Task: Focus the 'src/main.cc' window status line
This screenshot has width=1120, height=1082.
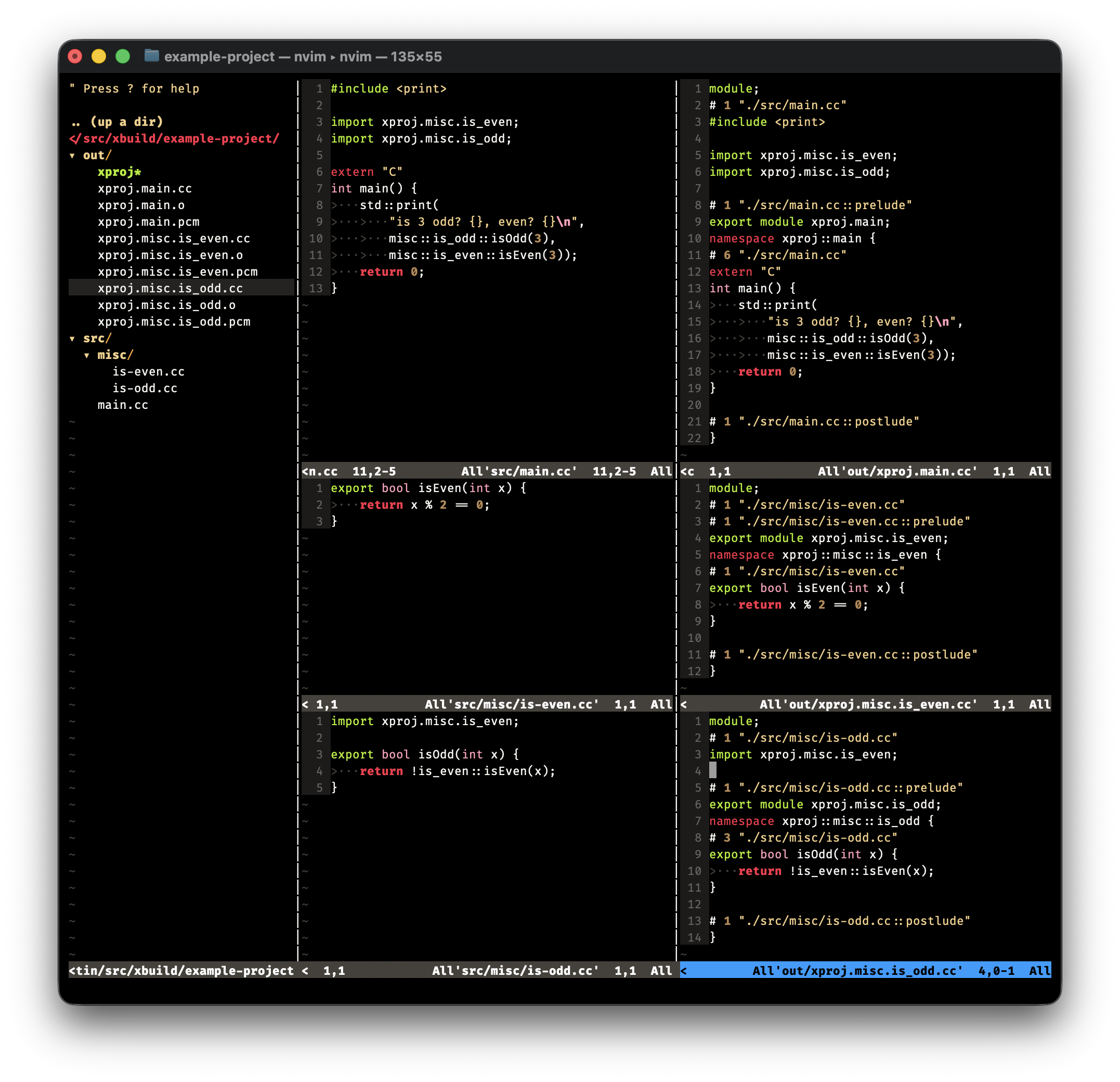Action: tap(487, 471)
